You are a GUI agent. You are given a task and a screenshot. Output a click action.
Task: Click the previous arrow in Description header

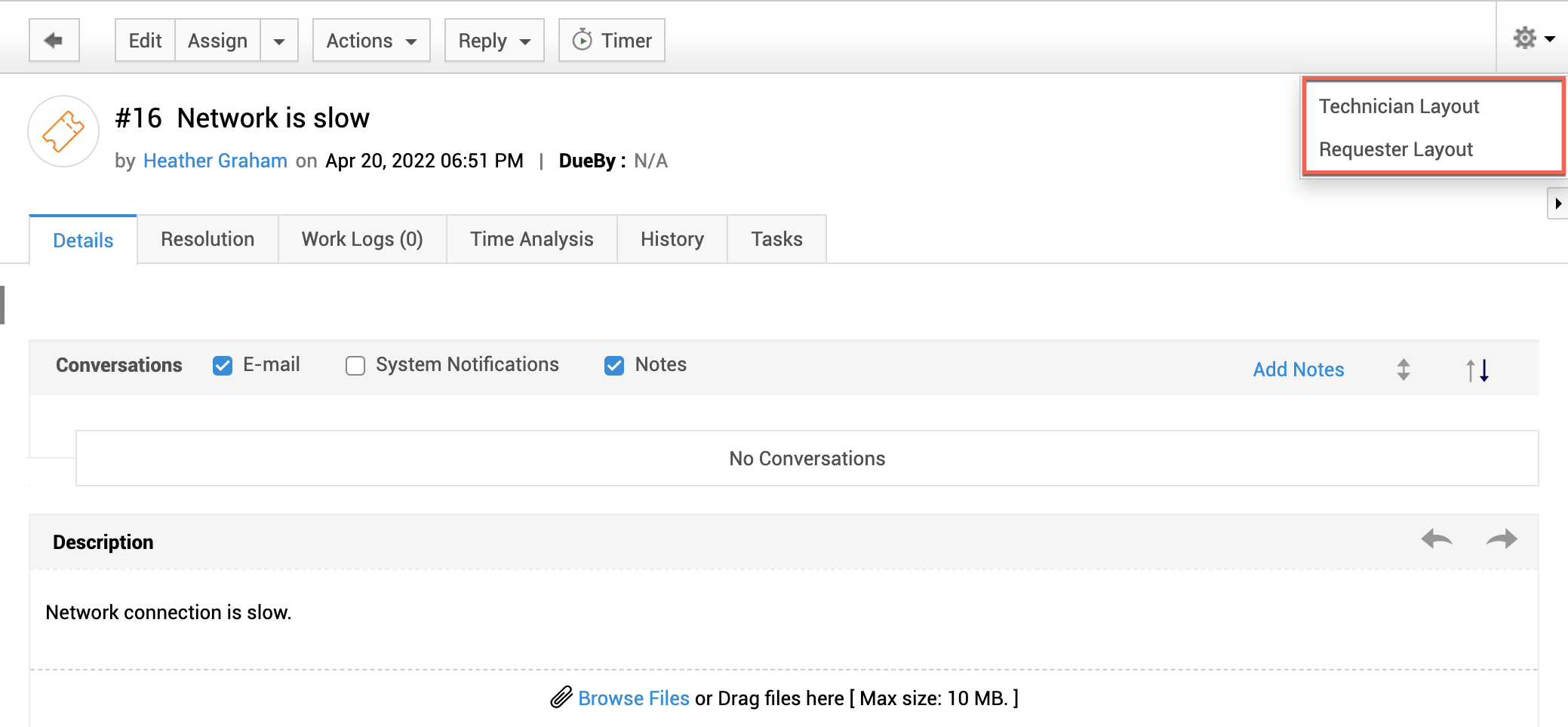1436,539
